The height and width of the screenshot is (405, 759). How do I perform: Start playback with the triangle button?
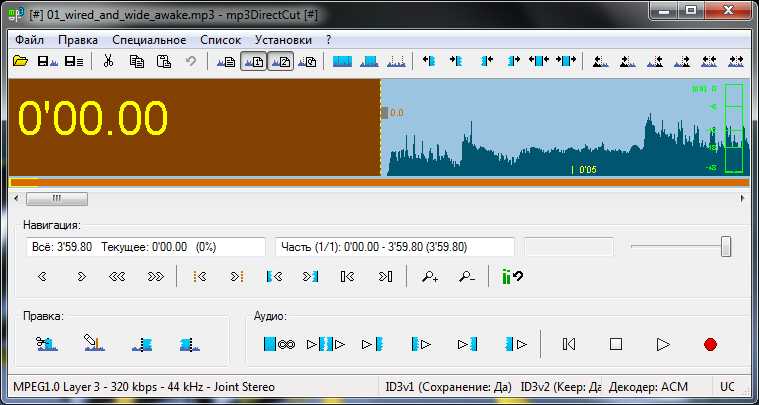(x=663, y=345)
